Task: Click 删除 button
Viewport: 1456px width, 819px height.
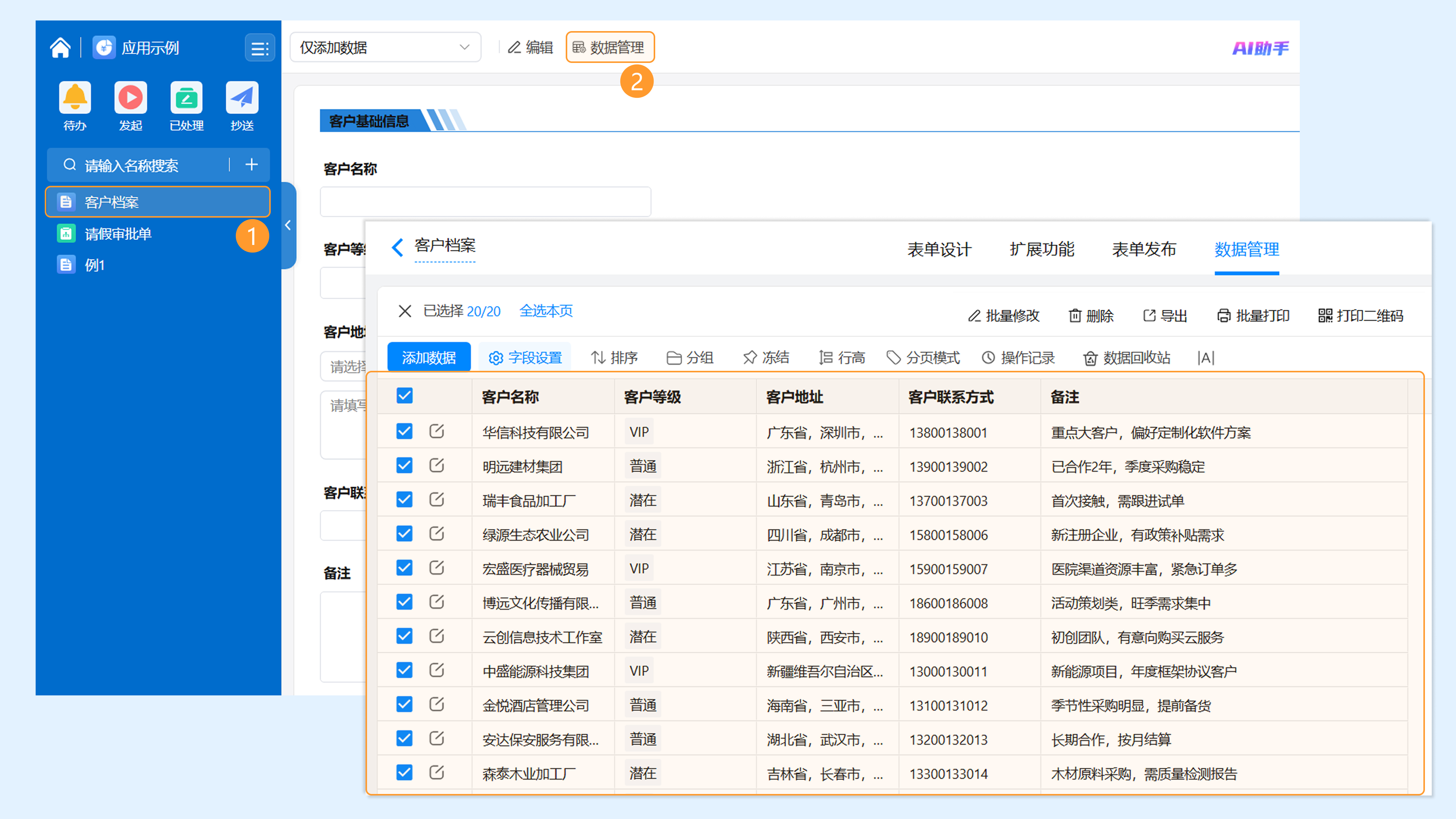Action: [x=1091, y=315]
